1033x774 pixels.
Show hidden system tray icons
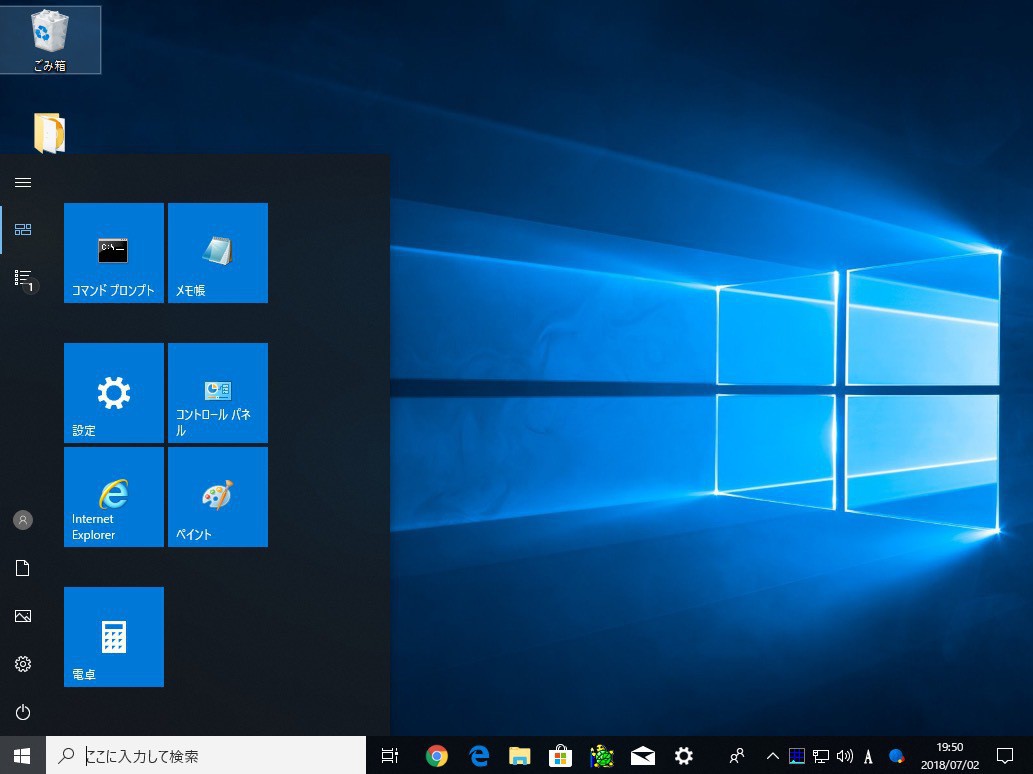772,756
